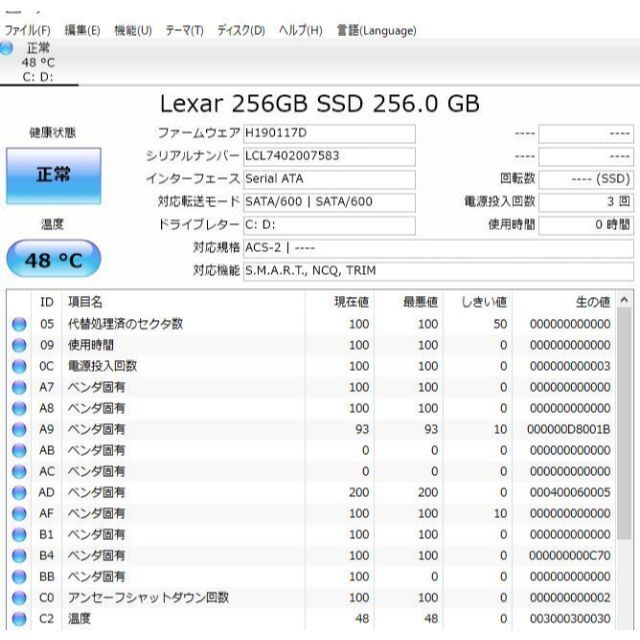Click the status orb for row BB
This screenshot has width=640, height=640.
point(19,577)
